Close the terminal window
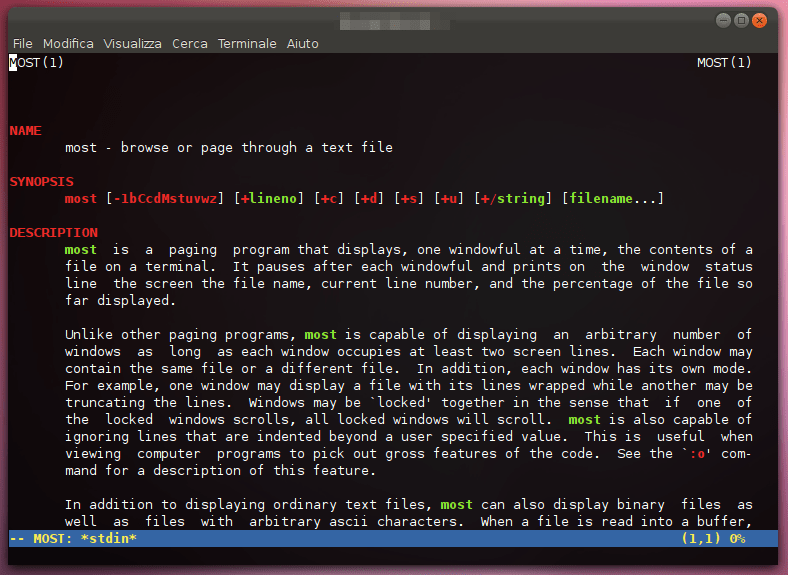This screenshot has width=788, height=575. [x=759, y=21]
